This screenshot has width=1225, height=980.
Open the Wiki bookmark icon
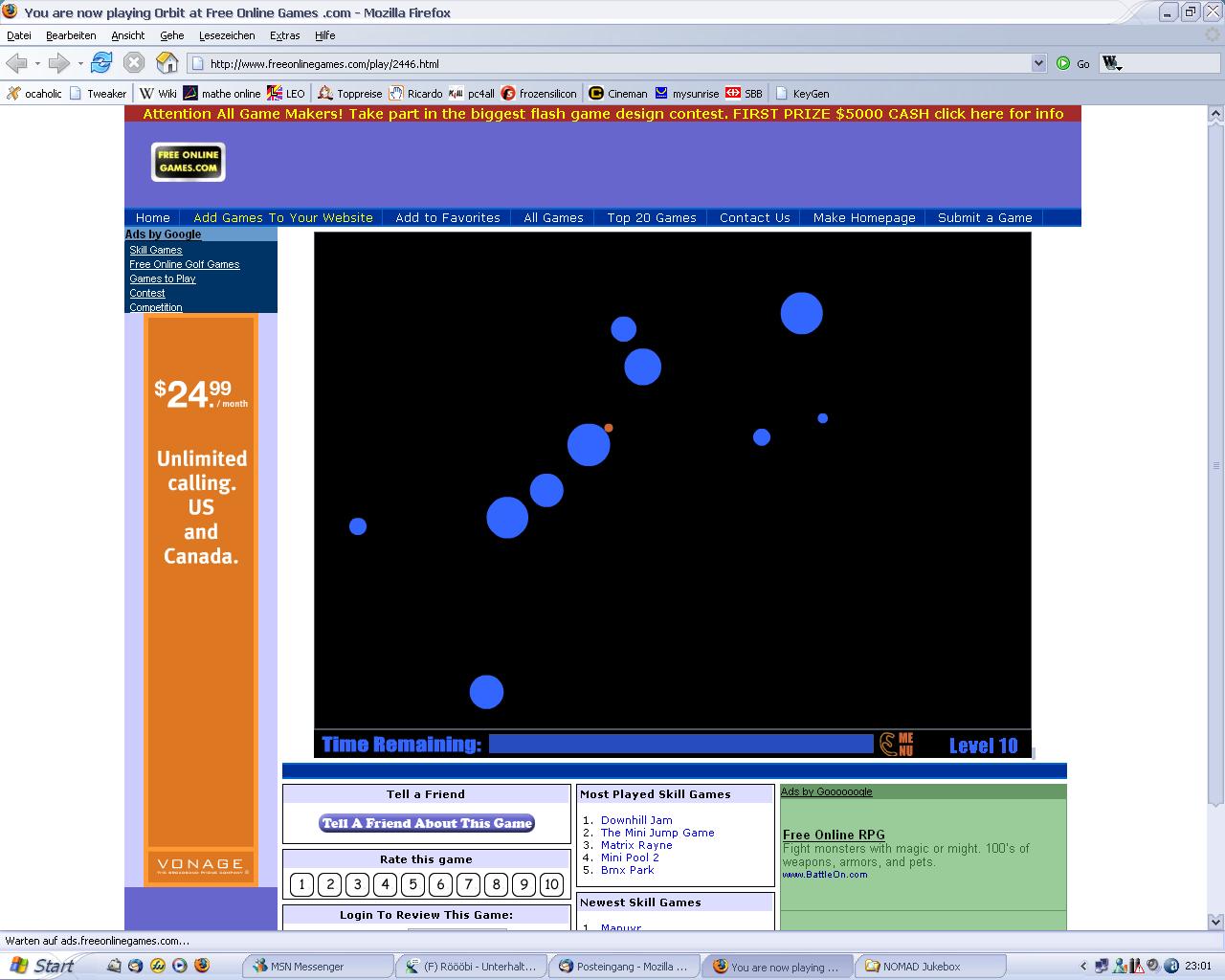146,93
